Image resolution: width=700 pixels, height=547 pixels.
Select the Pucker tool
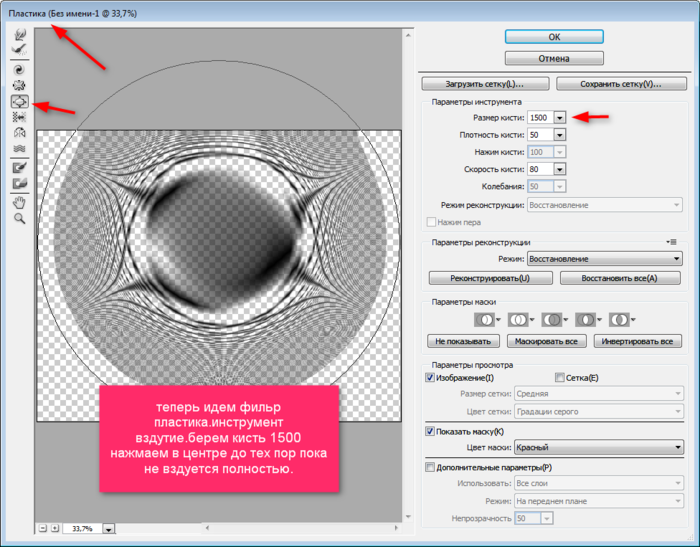19,85
